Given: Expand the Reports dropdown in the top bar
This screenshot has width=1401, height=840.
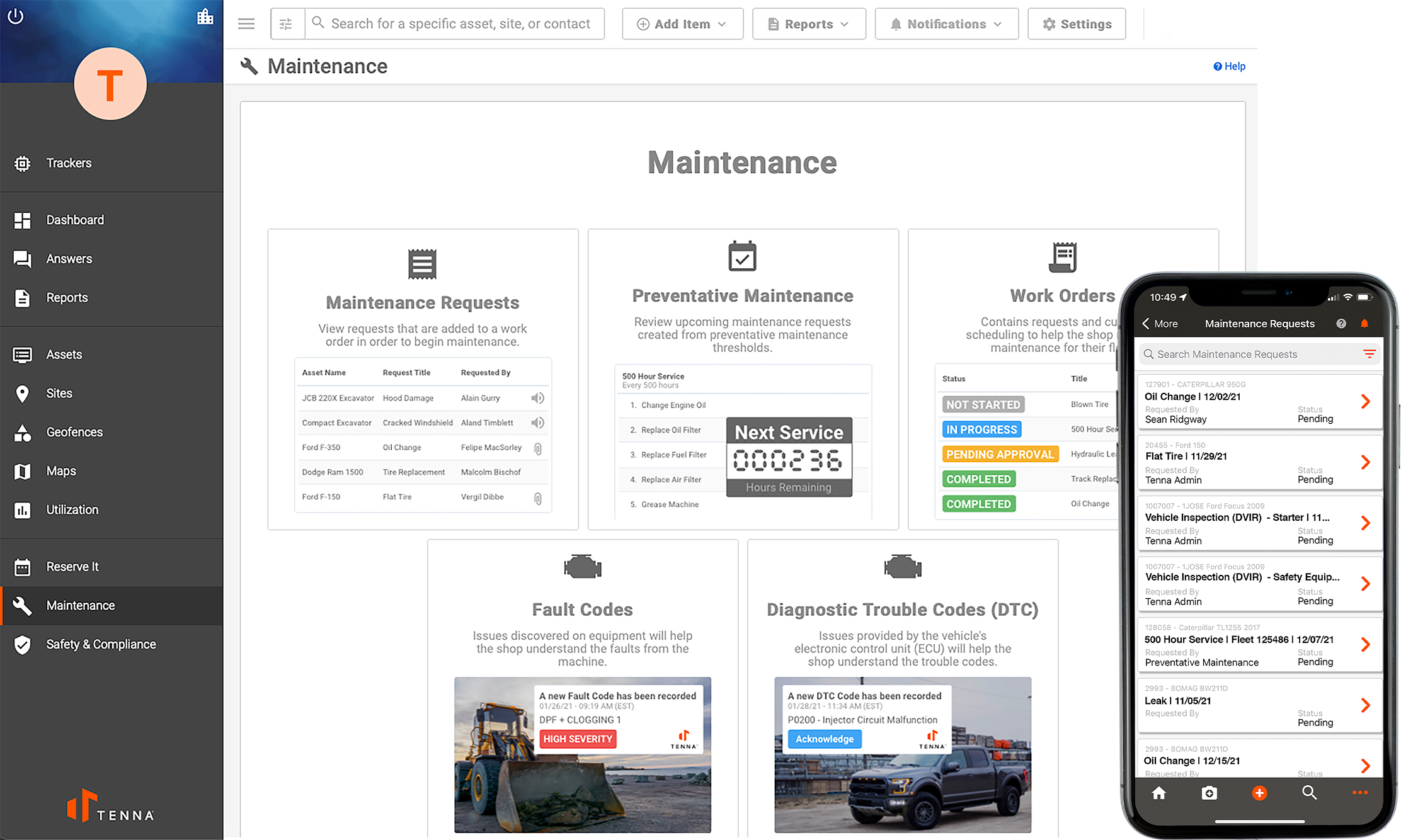Looking at the screenshot, I should click(x=809, y=23).
